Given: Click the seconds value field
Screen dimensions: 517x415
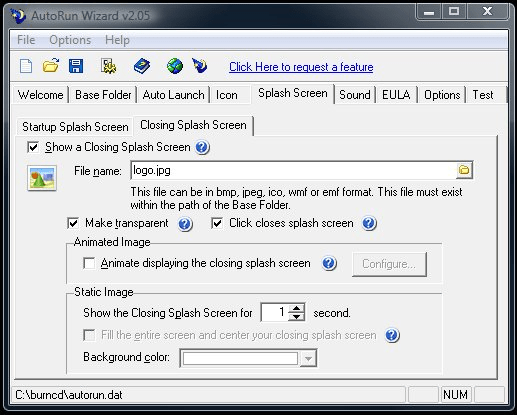Looking at the screenshot, I should coord(275,312).
